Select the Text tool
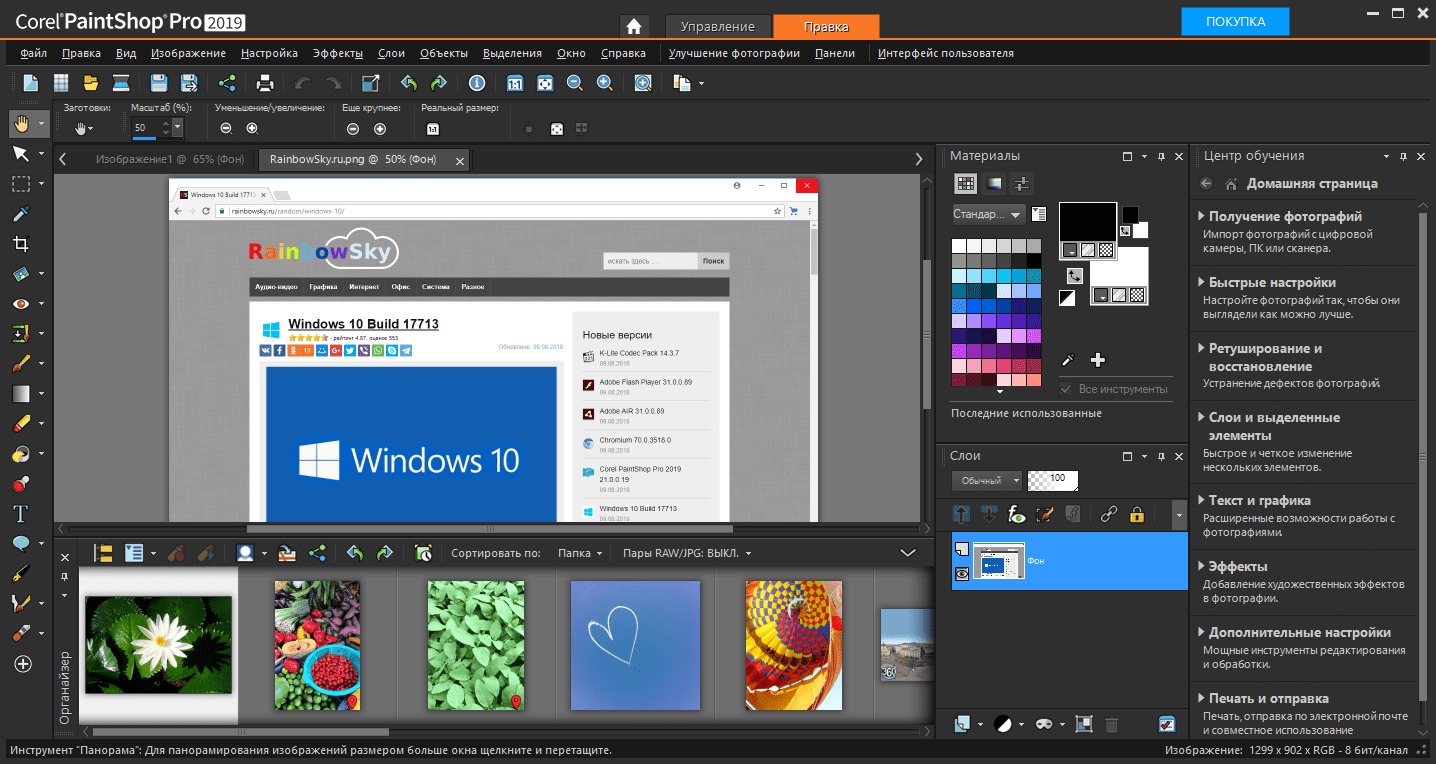This screenshot has width=1436, height=764. [x=21, y=514]
